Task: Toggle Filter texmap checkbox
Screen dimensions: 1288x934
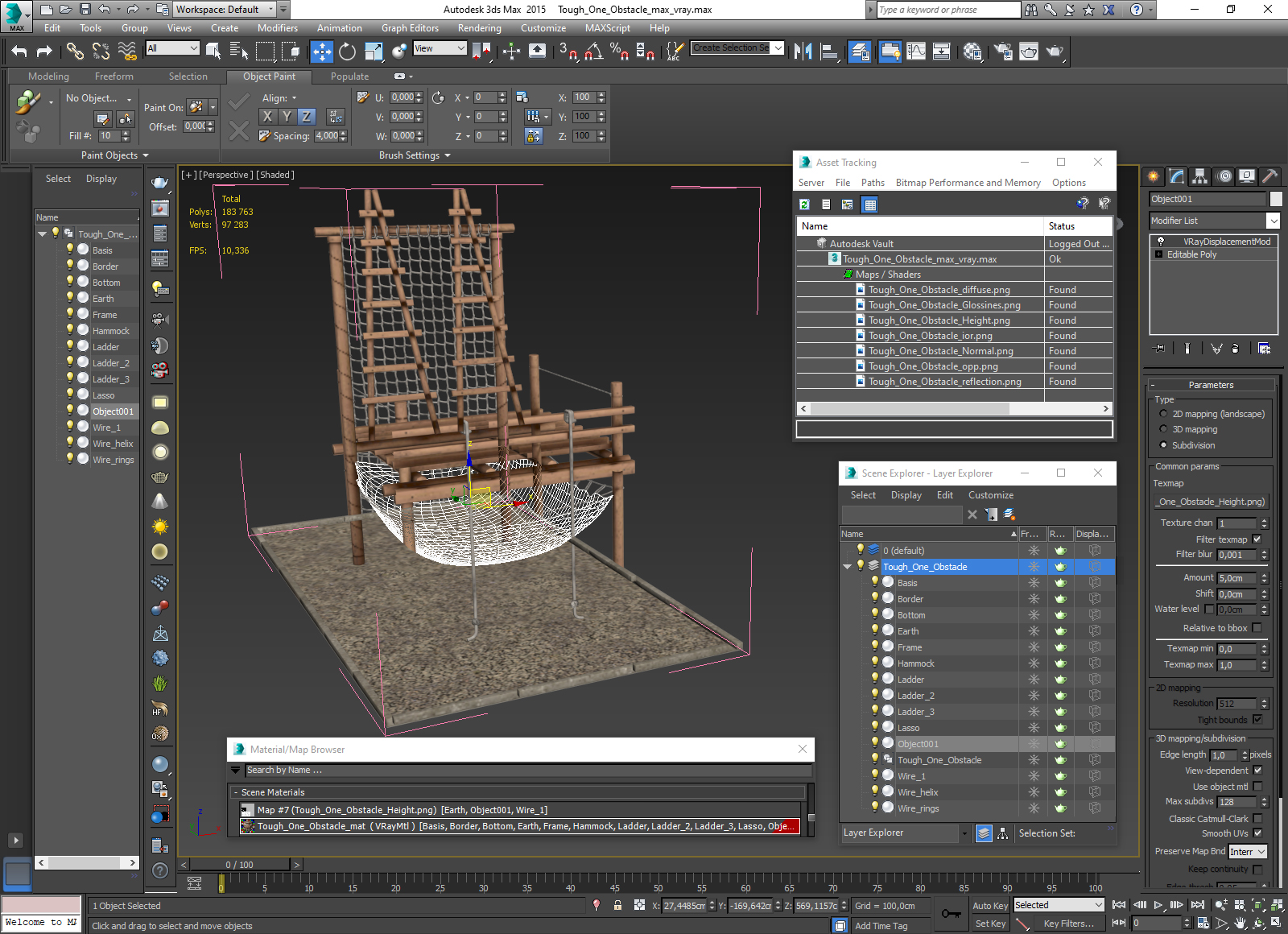Action: pos(1257,539)
